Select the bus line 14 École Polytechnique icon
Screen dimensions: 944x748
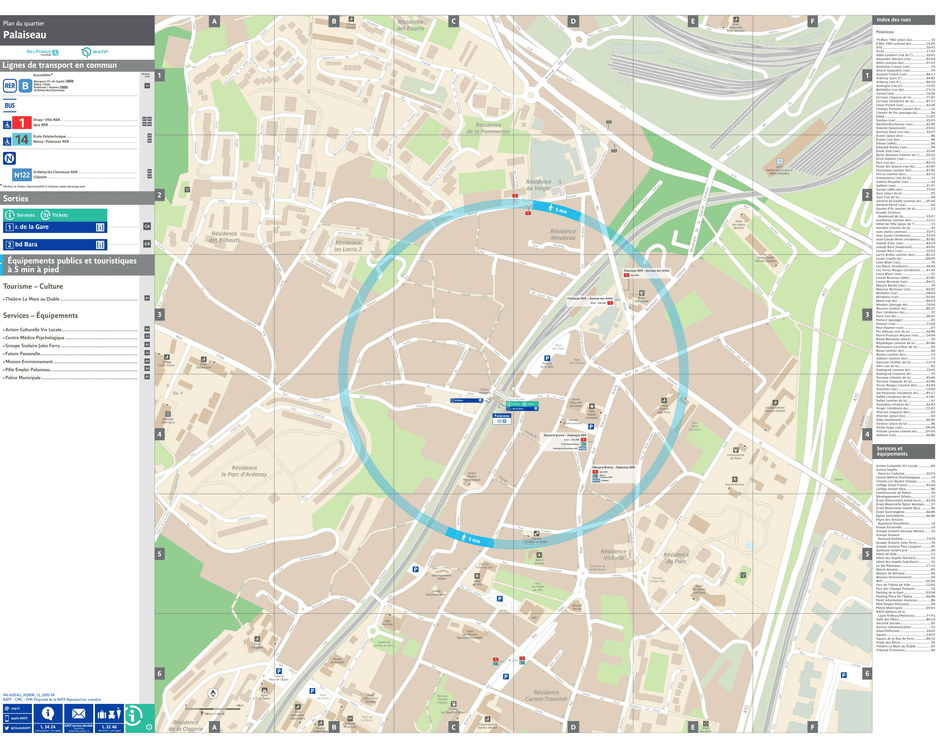22,139
